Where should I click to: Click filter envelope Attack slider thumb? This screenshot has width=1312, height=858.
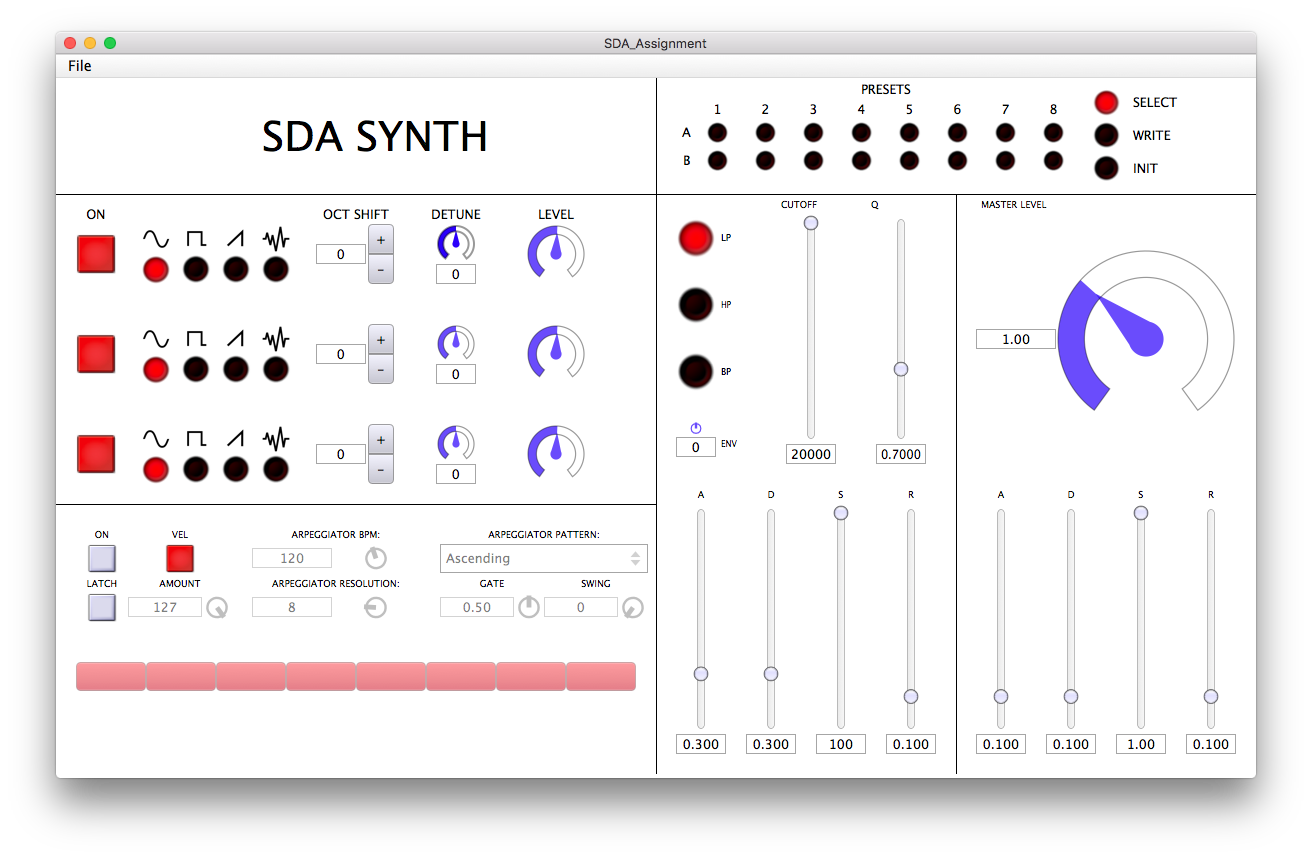[701, 674]
